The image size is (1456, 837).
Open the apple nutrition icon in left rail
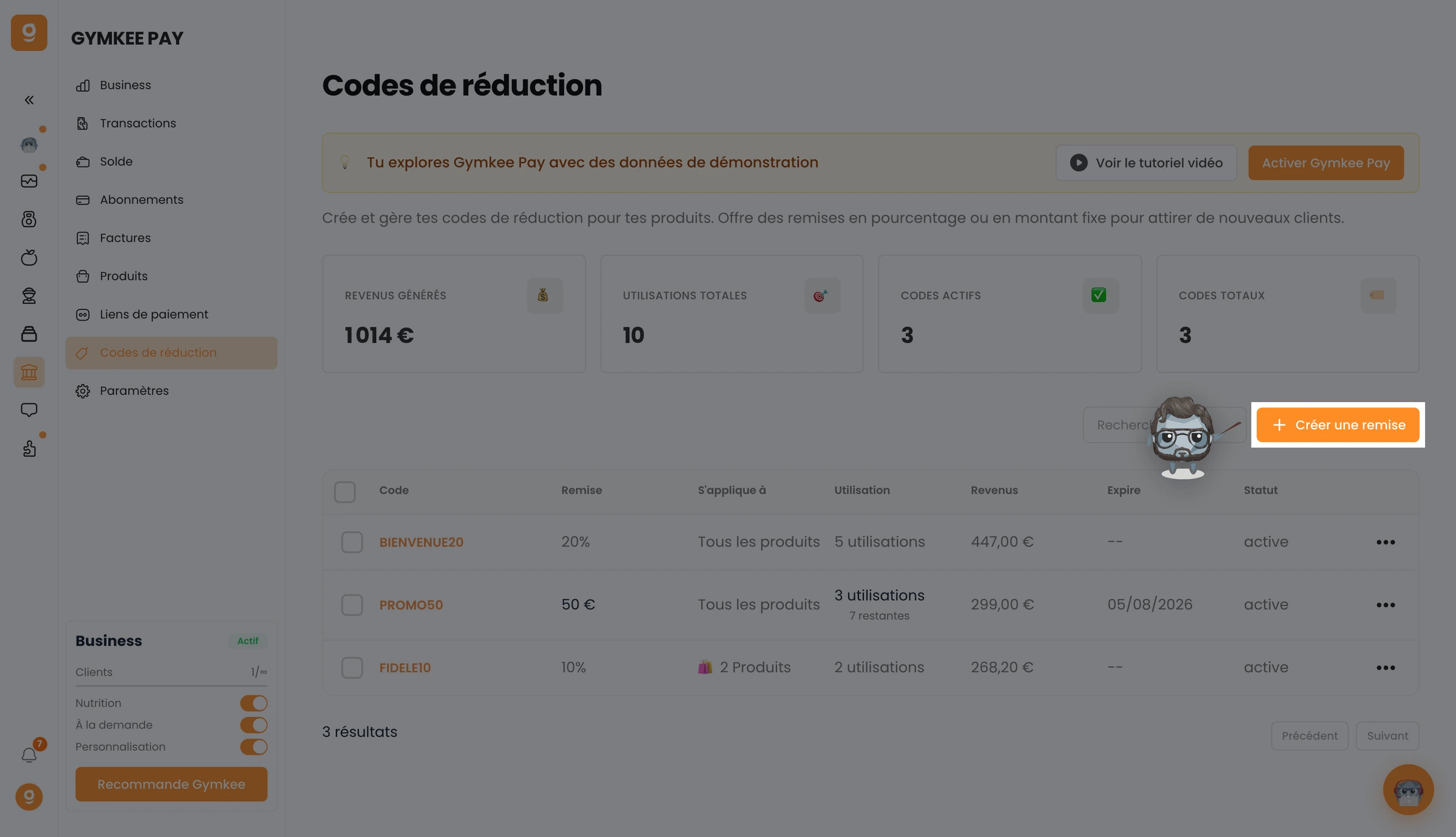coord(29,257)
